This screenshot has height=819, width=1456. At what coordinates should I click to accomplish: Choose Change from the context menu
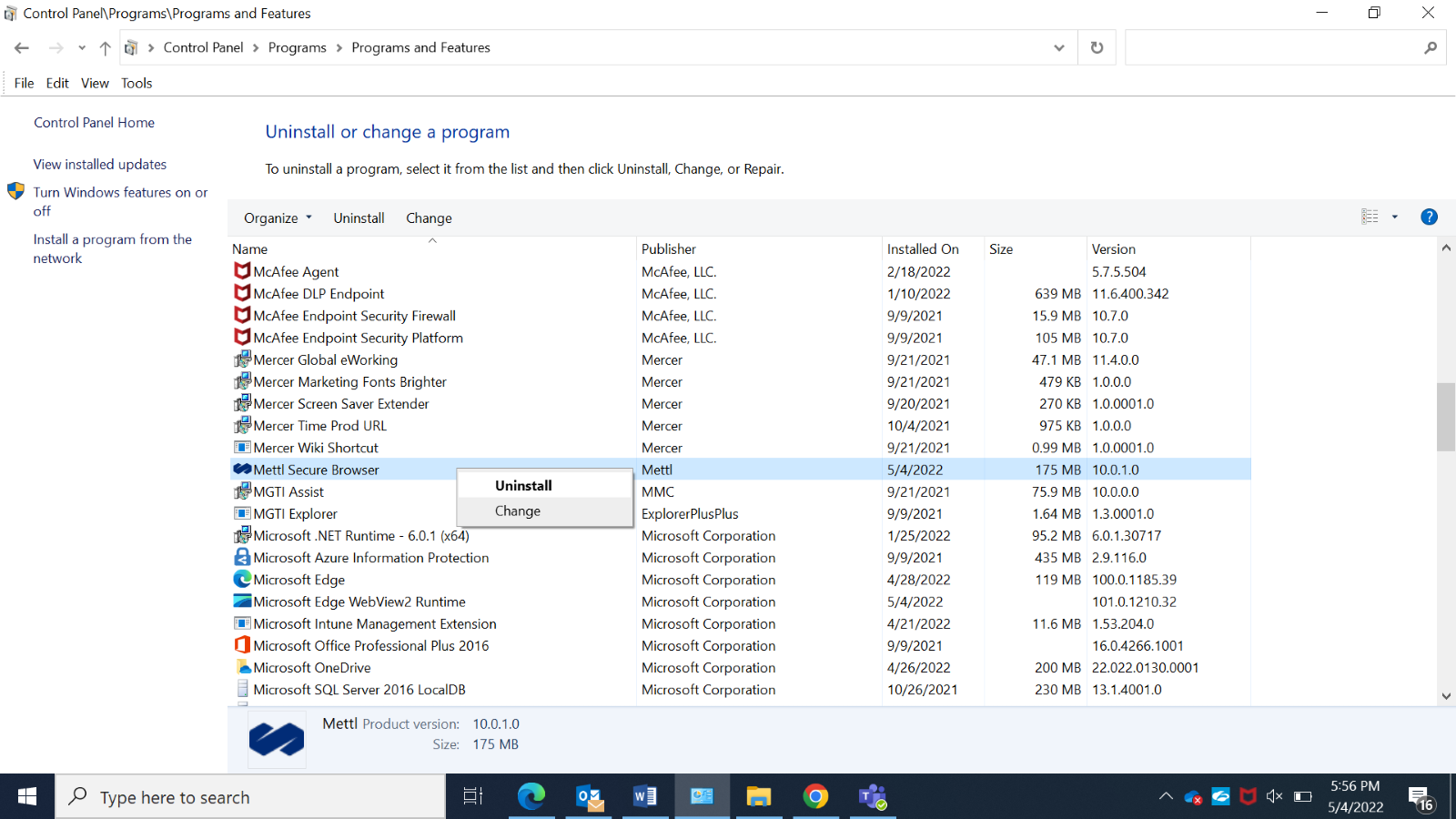(544, 511)
